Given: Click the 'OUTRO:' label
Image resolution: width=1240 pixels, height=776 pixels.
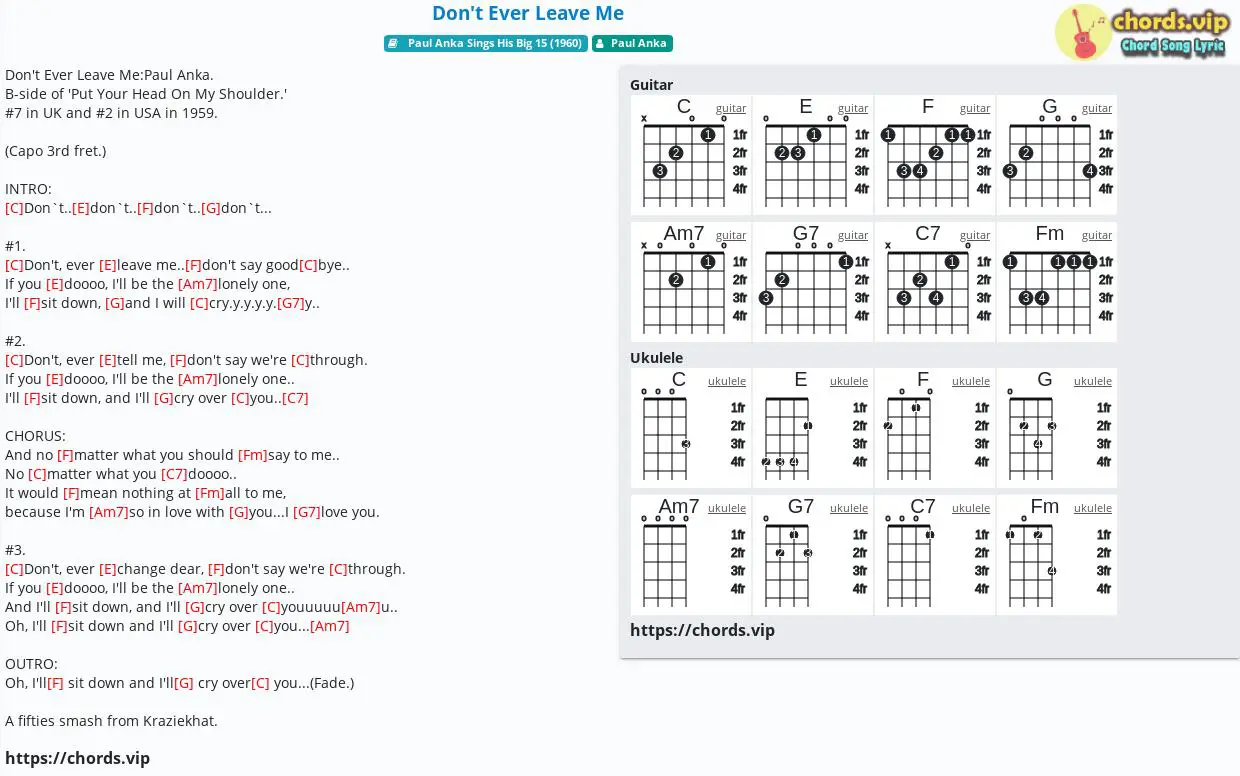Looking at the screenshot, I should [x=31, y=664].
